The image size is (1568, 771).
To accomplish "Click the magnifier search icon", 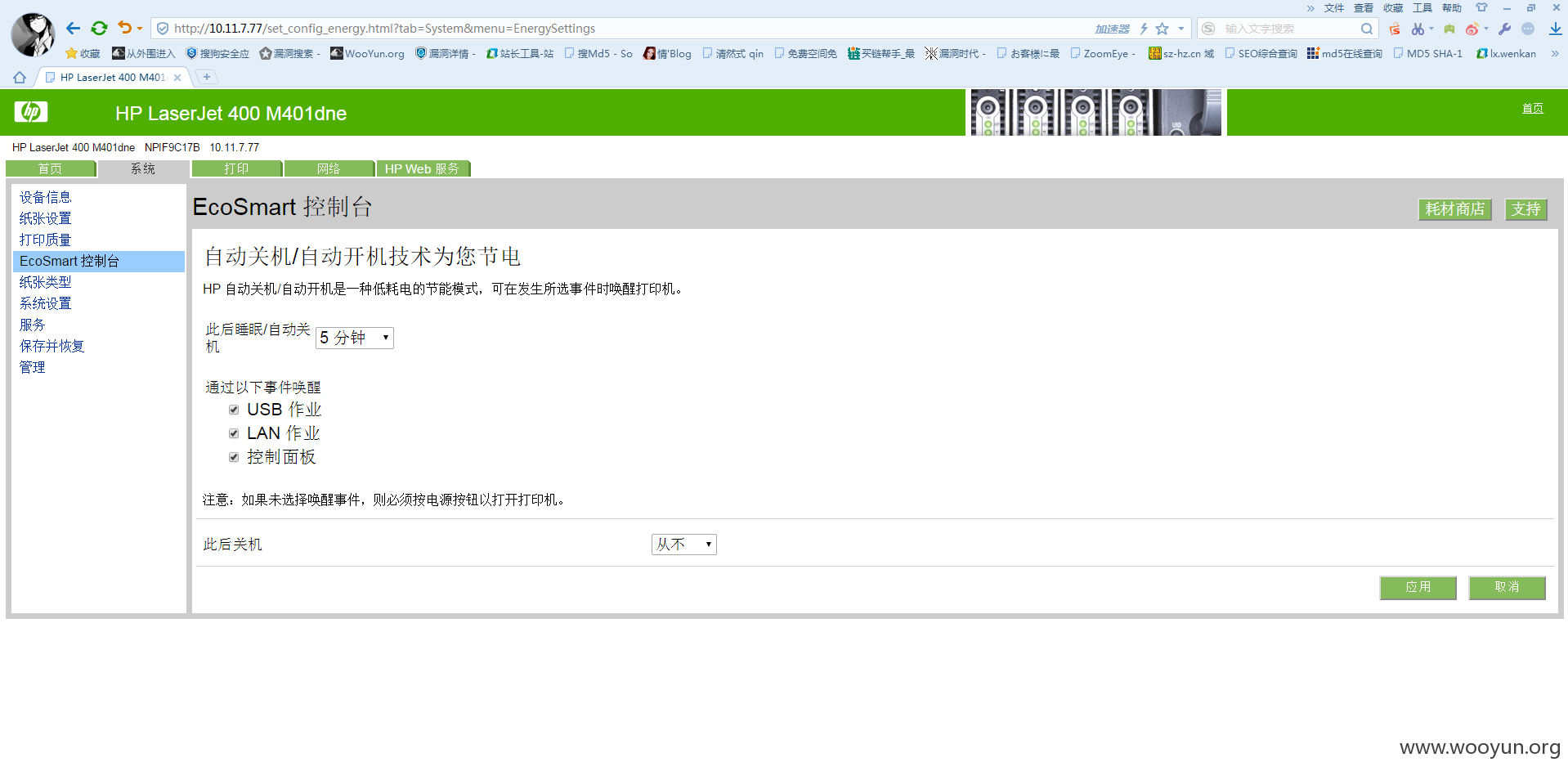I will (1367, 29).
